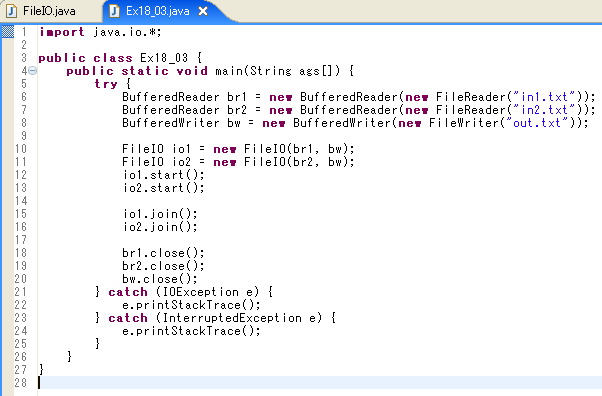Close the Ex18_03.java tab
Viewport: 602px width, 396px height.
click(x=203, y=12)
